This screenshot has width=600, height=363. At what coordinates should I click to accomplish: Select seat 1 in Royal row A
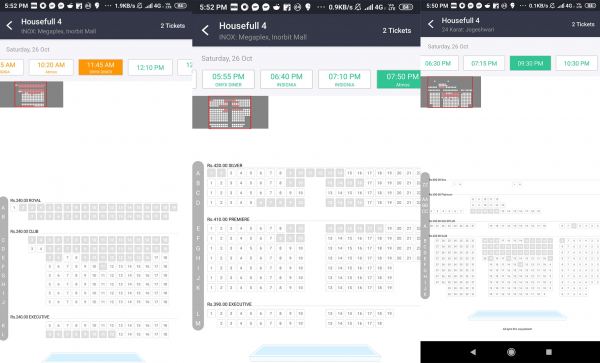pos(14,207)
